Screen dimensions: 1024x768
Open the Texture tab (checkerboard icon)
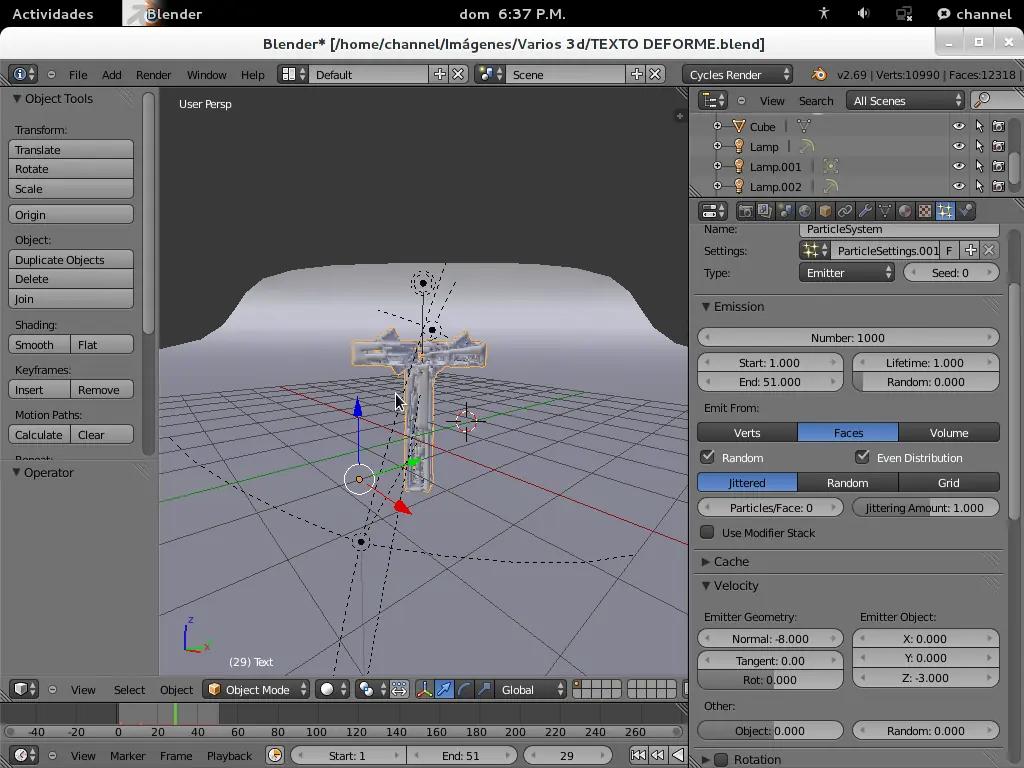[925, 211]
